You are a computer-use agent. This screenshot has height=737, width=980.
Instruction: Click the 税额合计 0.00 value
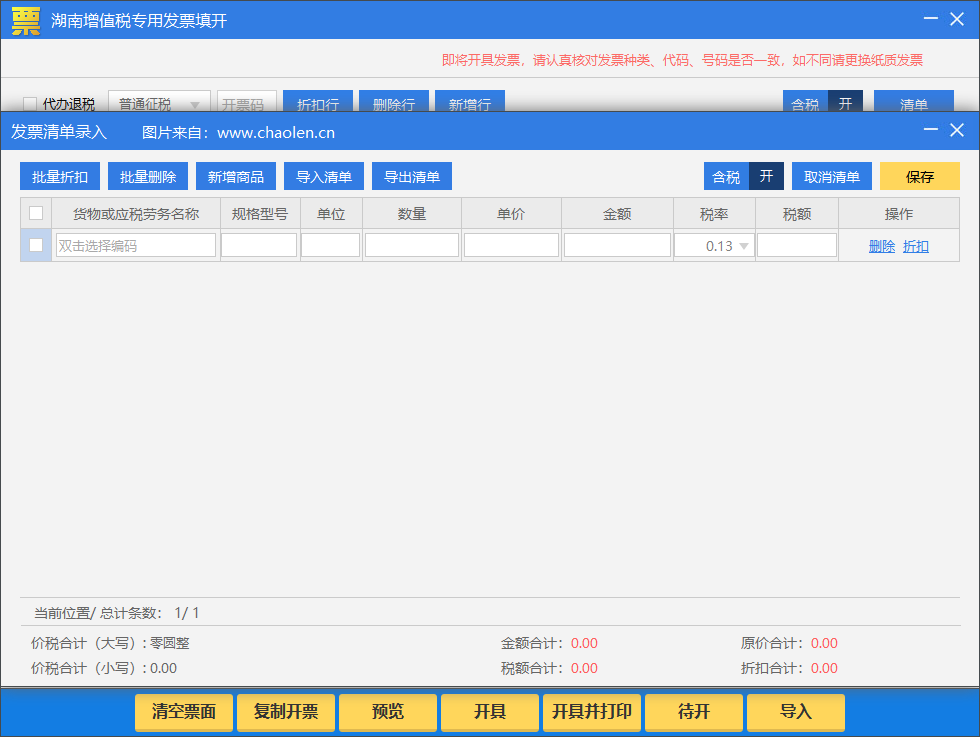pyautogui.click(x=584, y=668)
